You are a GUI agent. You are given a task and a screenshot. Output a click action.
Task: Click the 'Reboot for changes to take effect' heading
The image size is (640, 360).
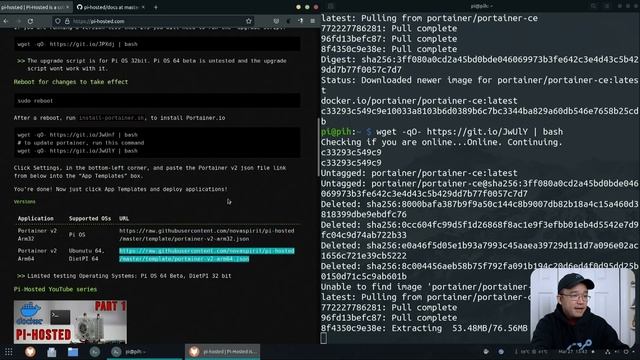point(71,82)
